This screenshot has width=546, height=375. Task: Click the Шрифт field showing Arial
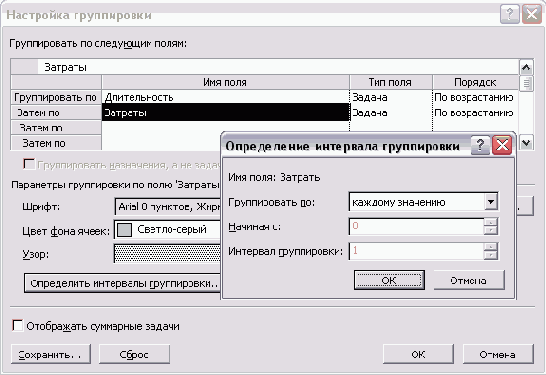pyautogui.click(x=167, y=206)
